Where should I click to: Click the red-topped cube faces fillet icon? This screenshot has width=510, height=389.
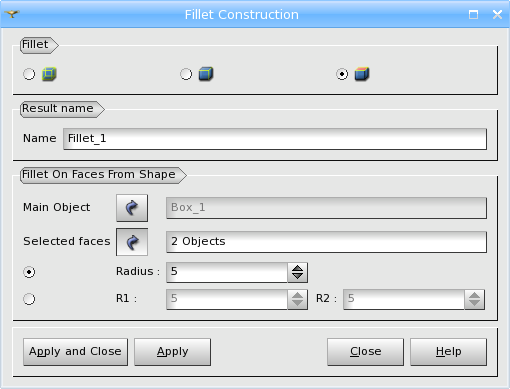pos(362,74)
